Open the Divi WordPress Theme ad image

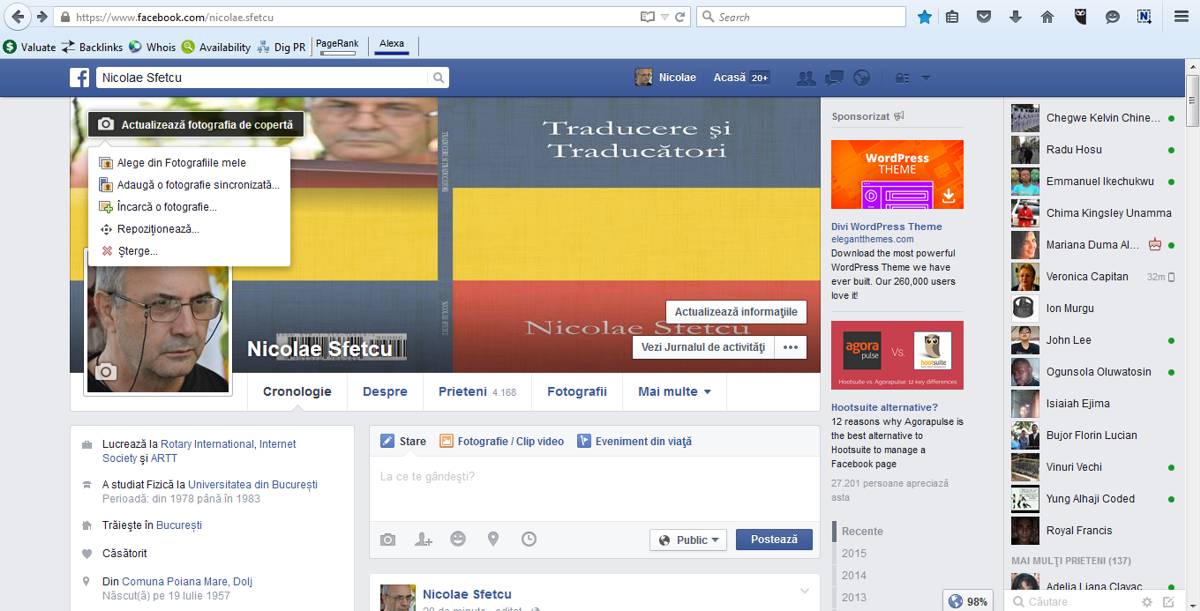(x=897, y=174)
